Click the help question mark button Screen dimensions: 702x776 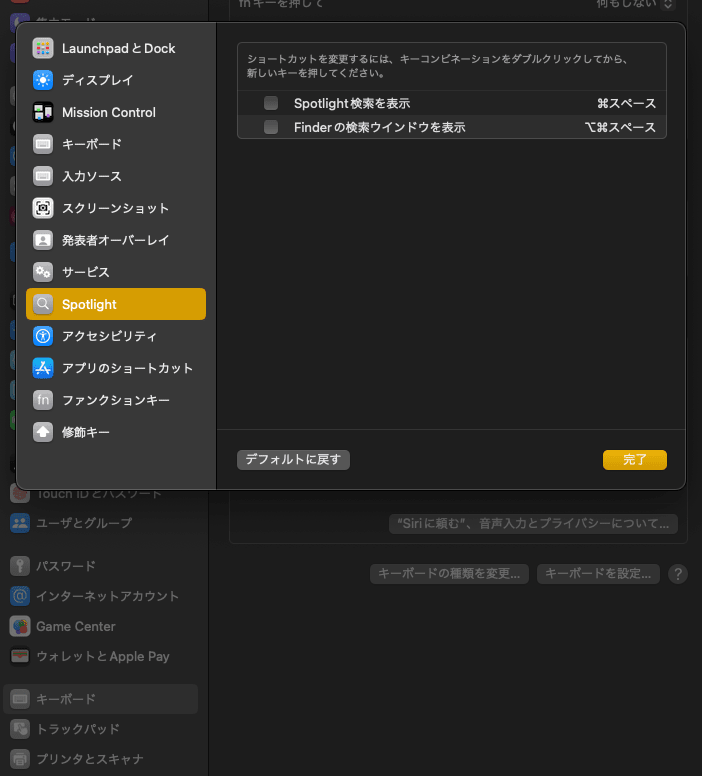tap(678, 574)
